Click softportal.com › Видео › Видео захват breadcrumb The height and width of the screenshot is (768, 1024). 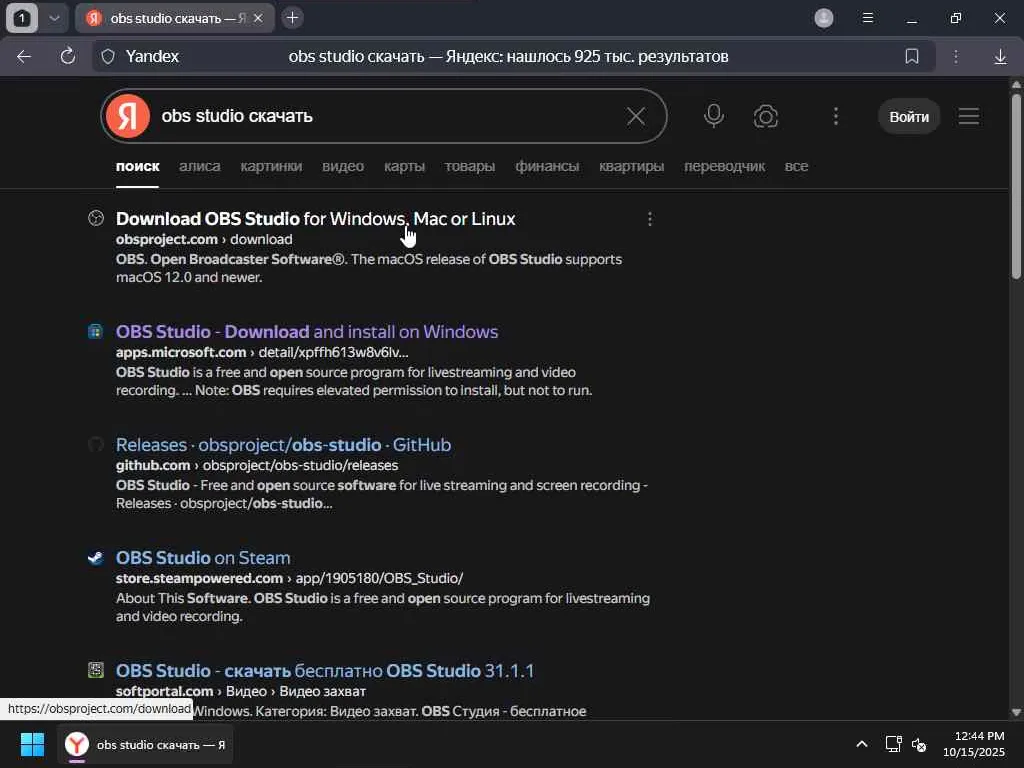click(240, 692)
